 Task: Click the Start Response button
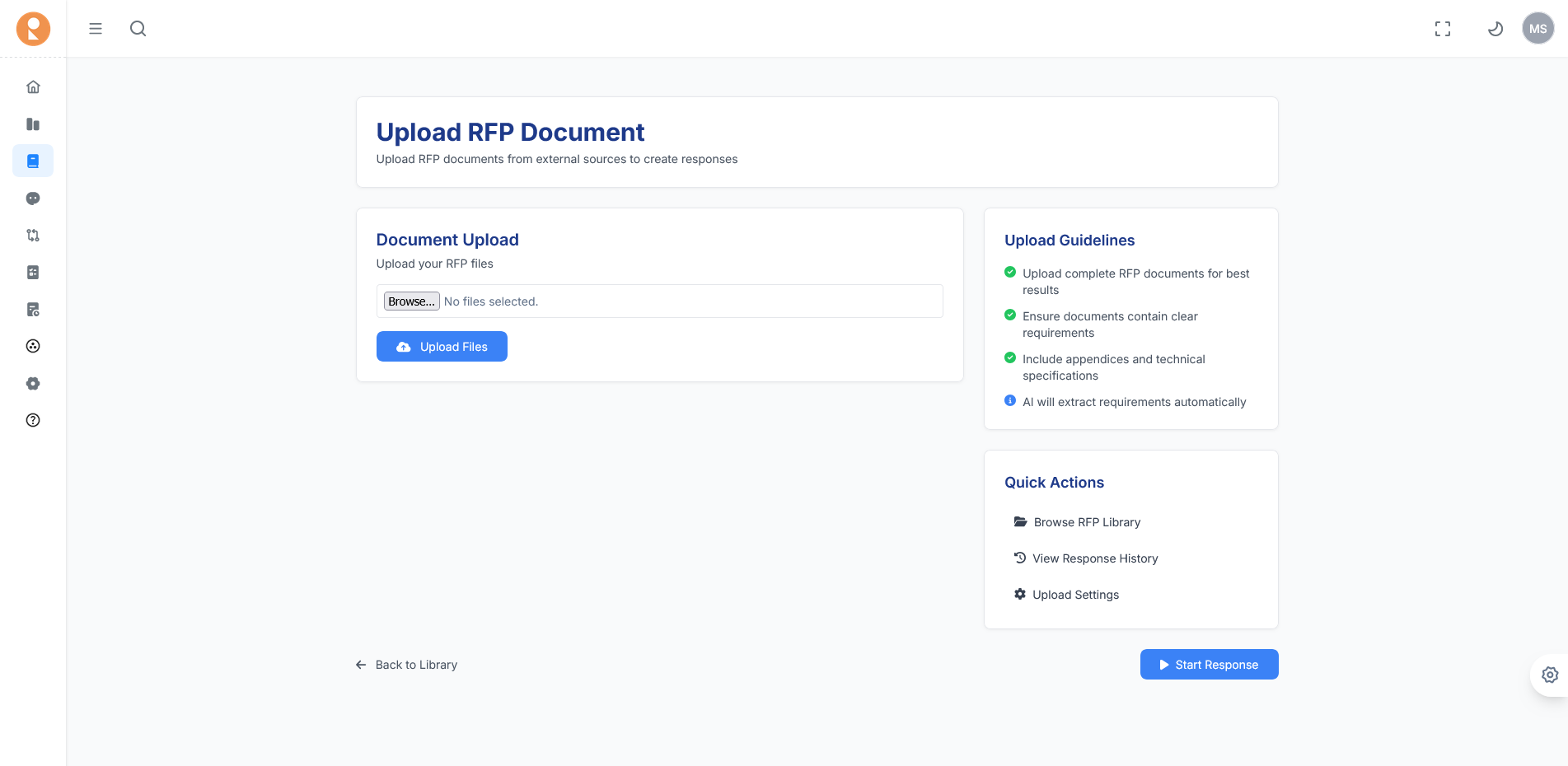pos(1209,665)
